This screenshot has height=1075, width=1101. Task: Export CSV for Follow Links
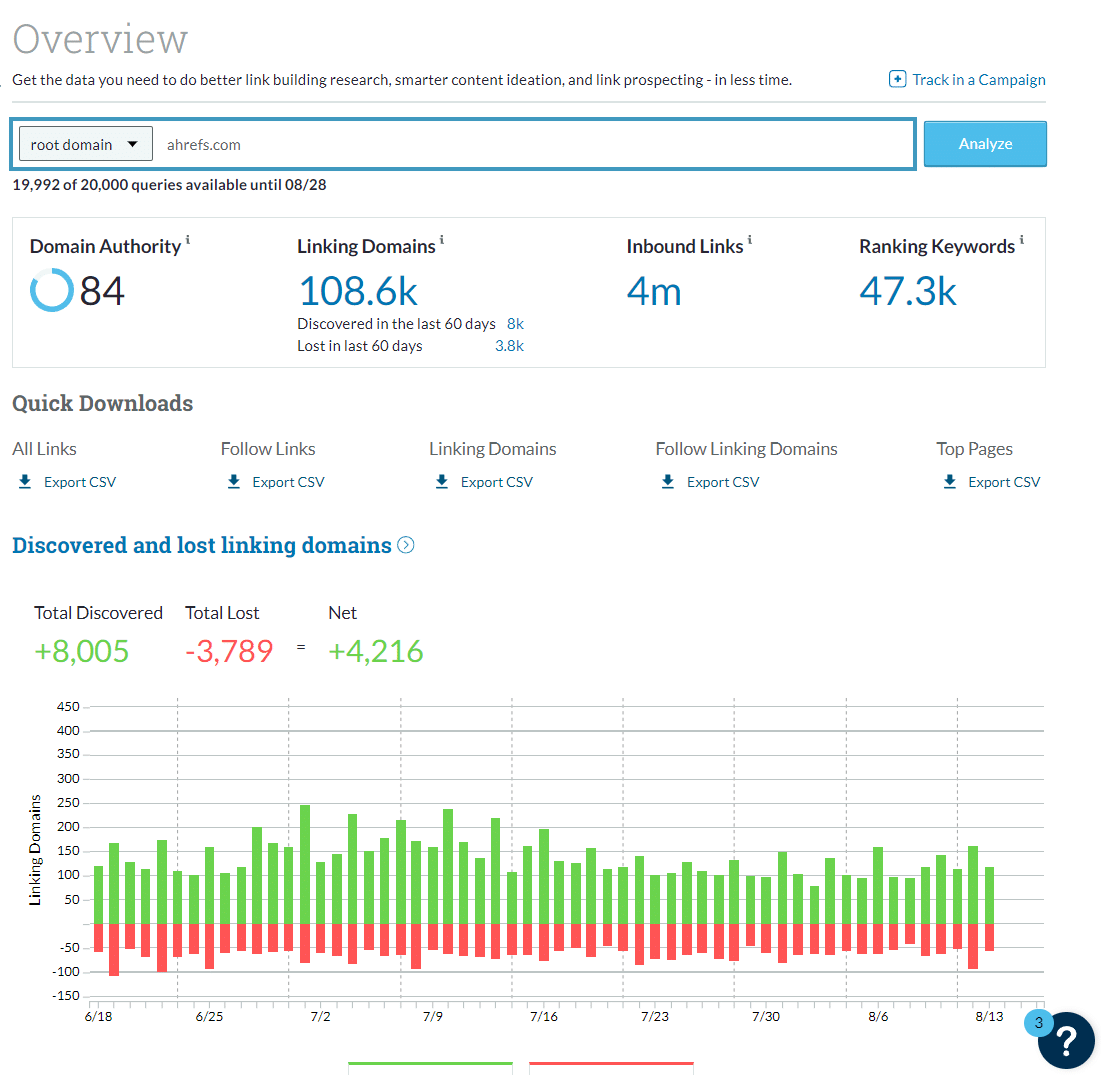coord(288,482)
